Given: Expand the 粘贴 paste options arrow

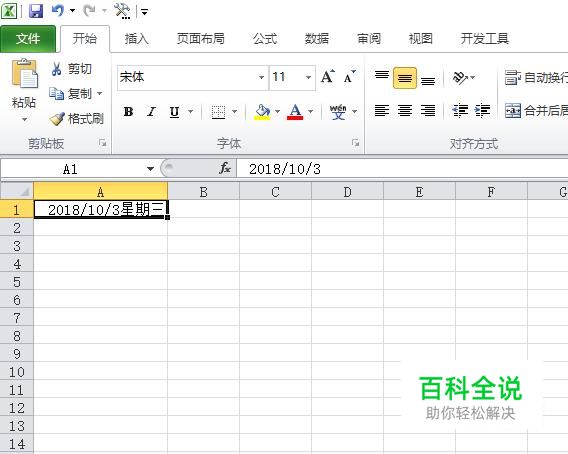Looking at the screenshot, I should [24, 119].
